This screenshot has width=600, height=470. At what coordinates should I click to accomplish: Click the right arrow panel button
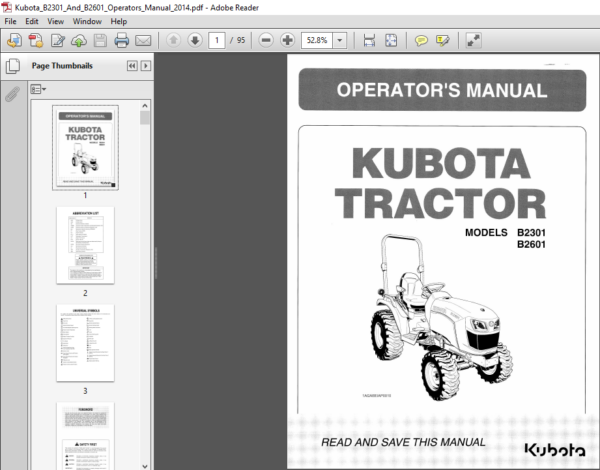click(145, 66)
